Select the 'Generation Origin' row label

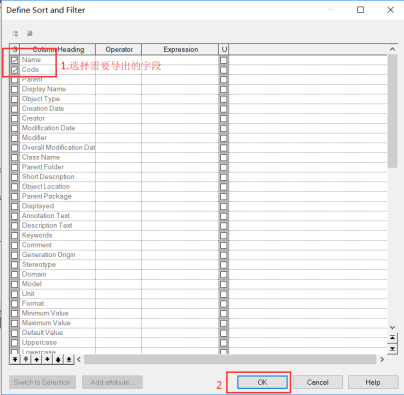(49, 255)
